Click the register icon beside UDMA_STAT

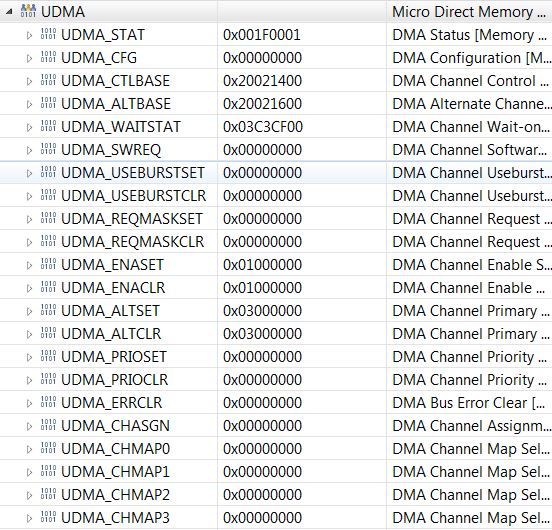click(48, 34)
